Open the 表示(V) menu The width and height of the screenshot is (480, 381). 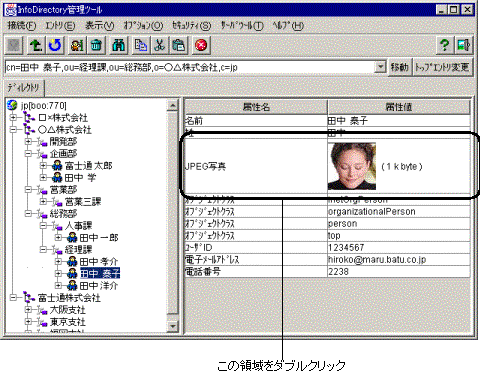(x=99, y=25)
